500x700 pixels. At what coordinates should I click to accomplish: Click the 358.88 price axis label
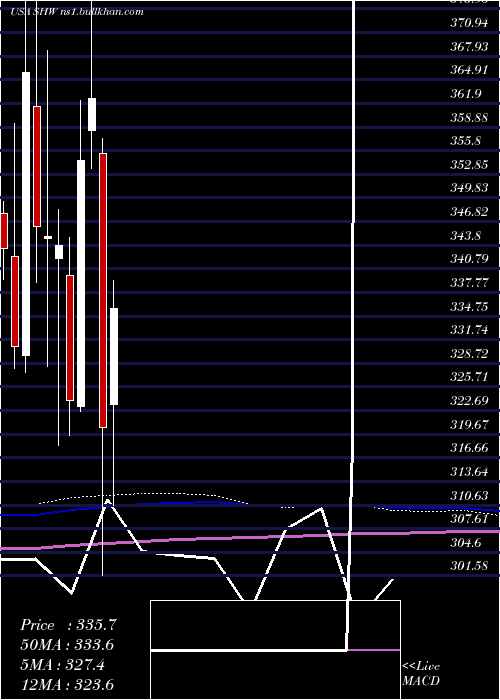tap(469, 117)
